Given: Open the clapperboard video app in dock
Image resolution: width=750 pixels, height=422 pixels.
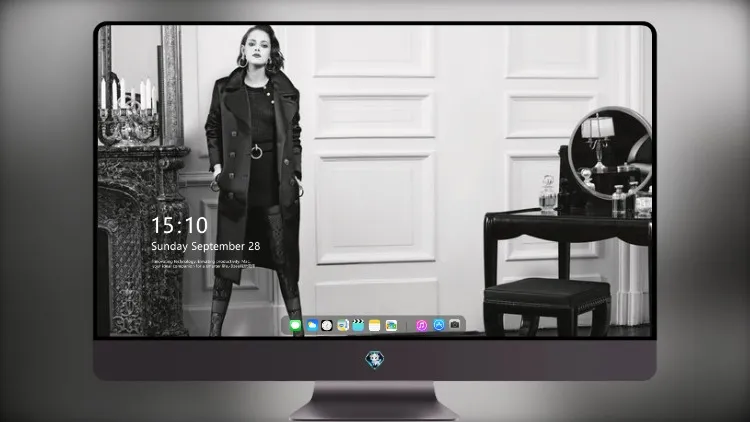Looking at the screenshot, I should (358, 325).
